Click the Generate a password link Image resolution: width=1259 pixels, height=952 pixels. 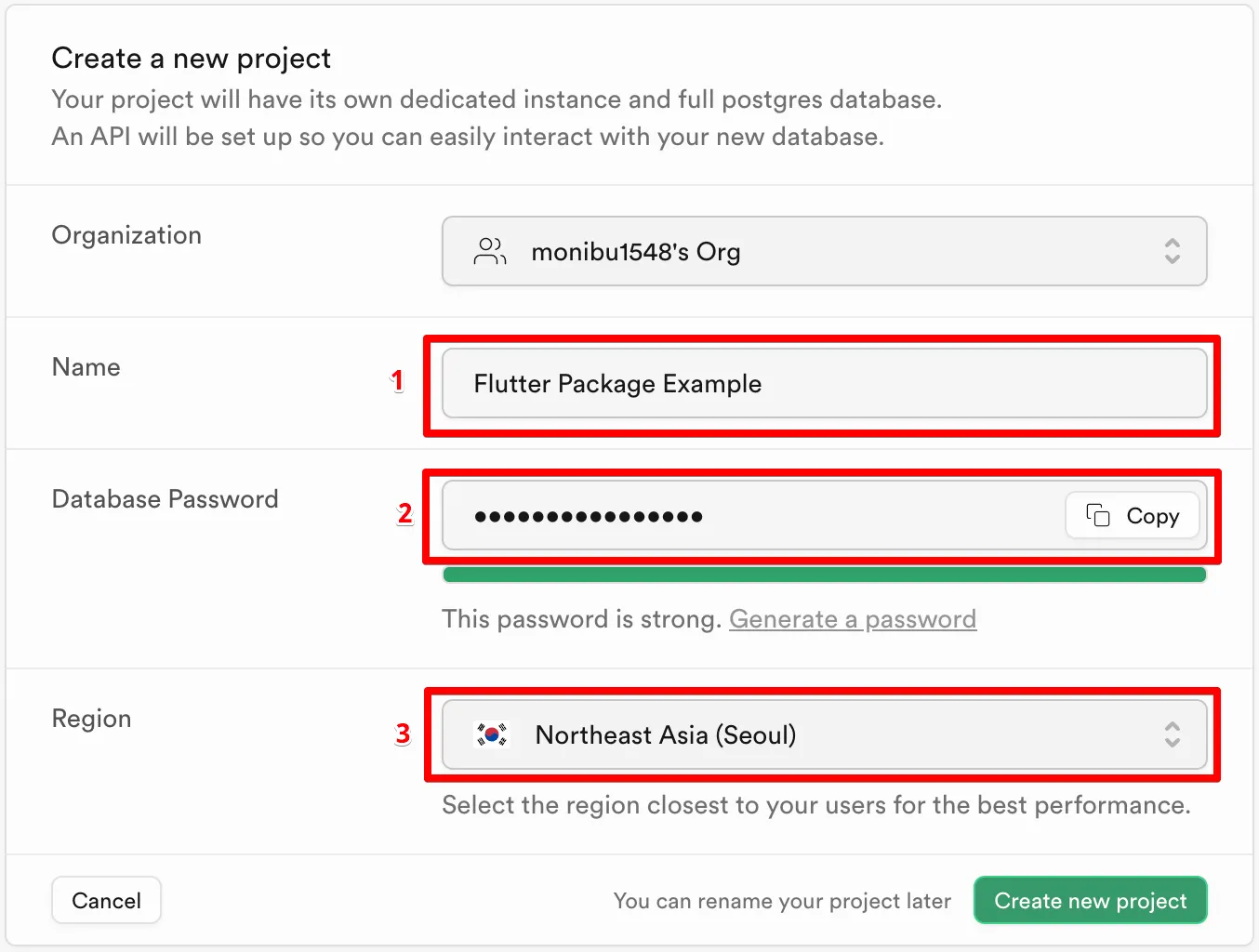(x=852, y=619)
